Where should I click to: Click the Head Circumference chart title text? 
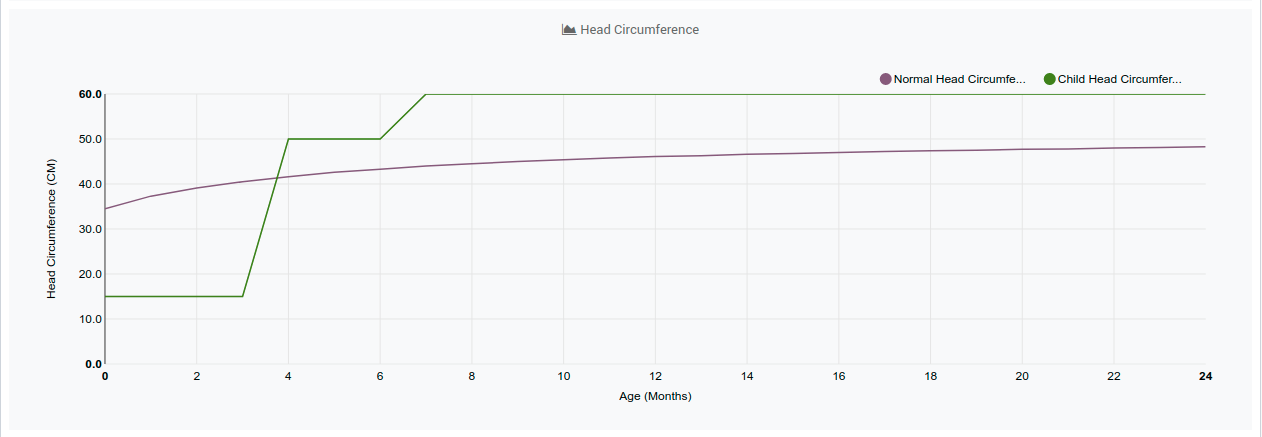[639, 30]
